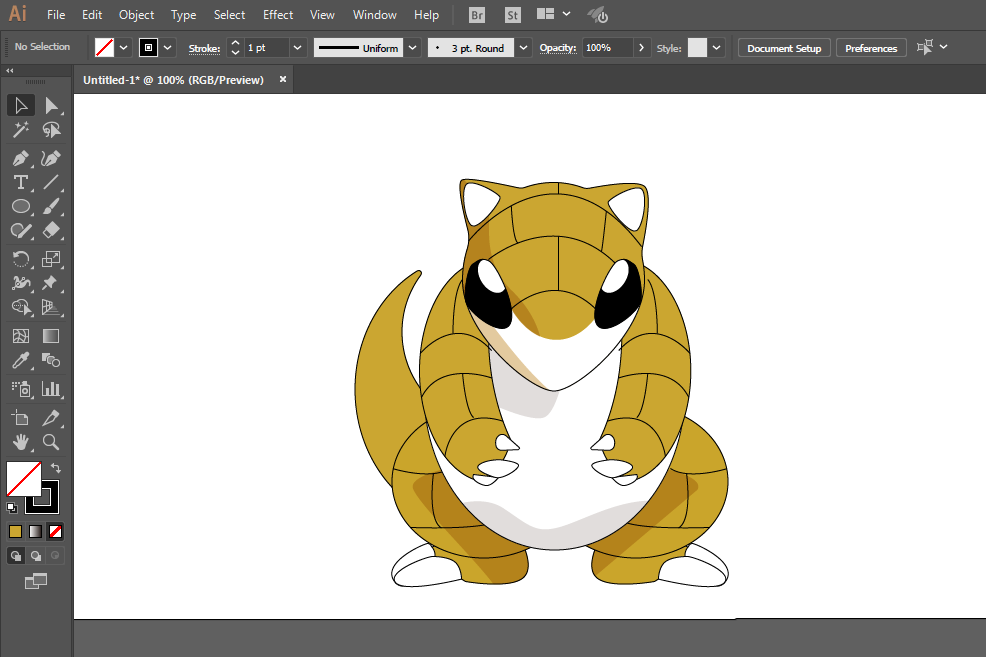Open Preferences from the control bar
Screen dimensions: 986x657
(x=871, y=48)
